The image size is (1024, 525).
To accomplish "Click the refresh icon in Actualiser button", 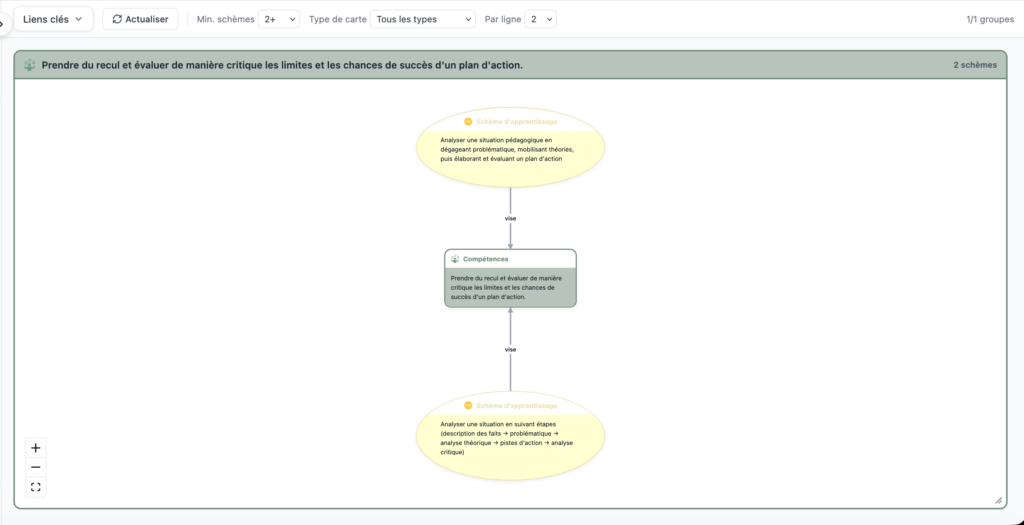I will point(118,19).
